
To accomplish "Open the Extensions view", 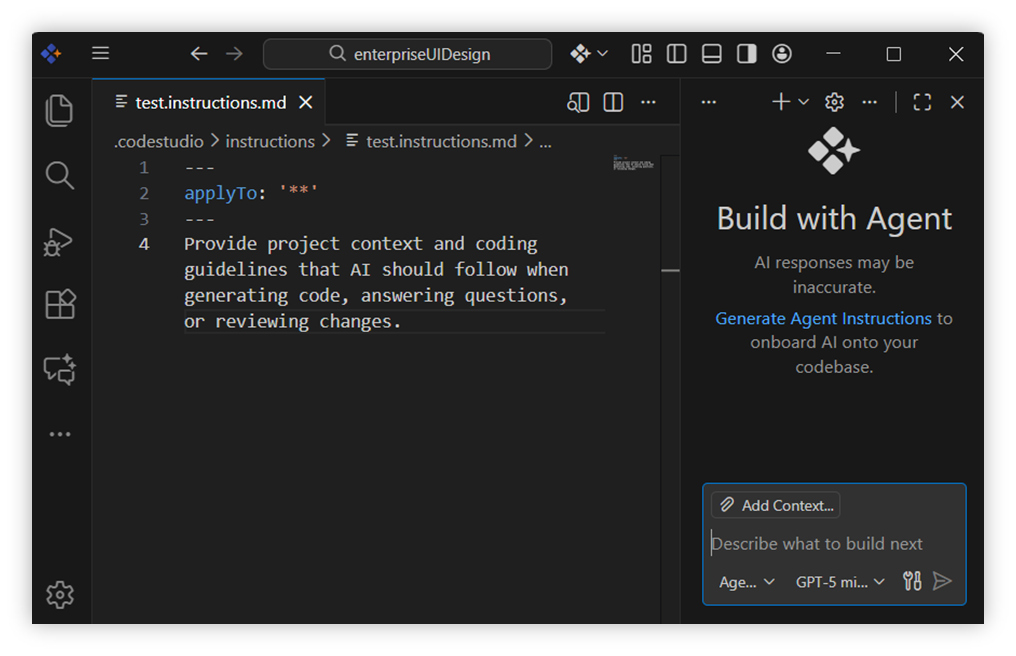I will point(60,304).
